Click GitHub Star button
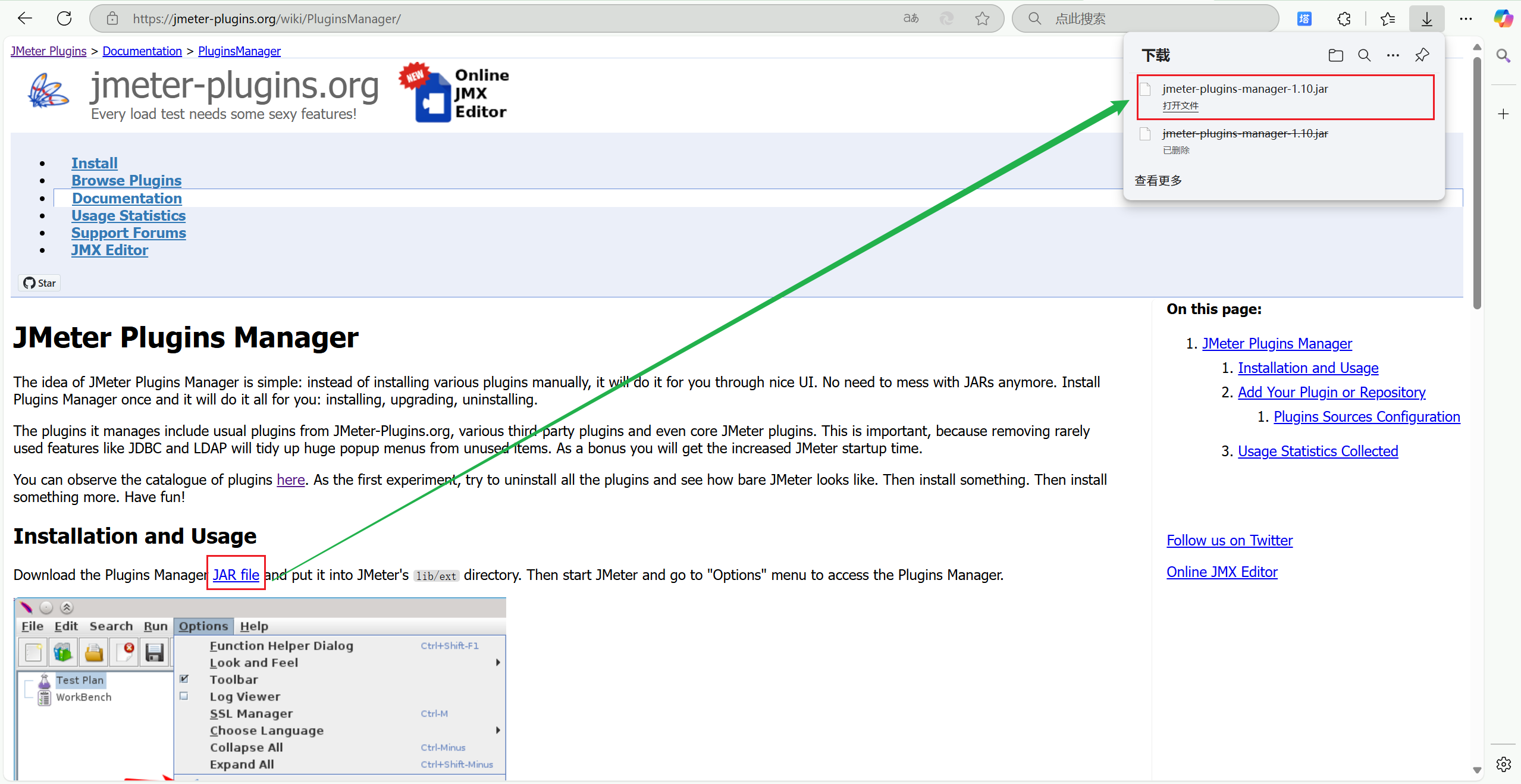Image resolution: width=1521 pixels, height=784 pixels. [x=40, y=283]
